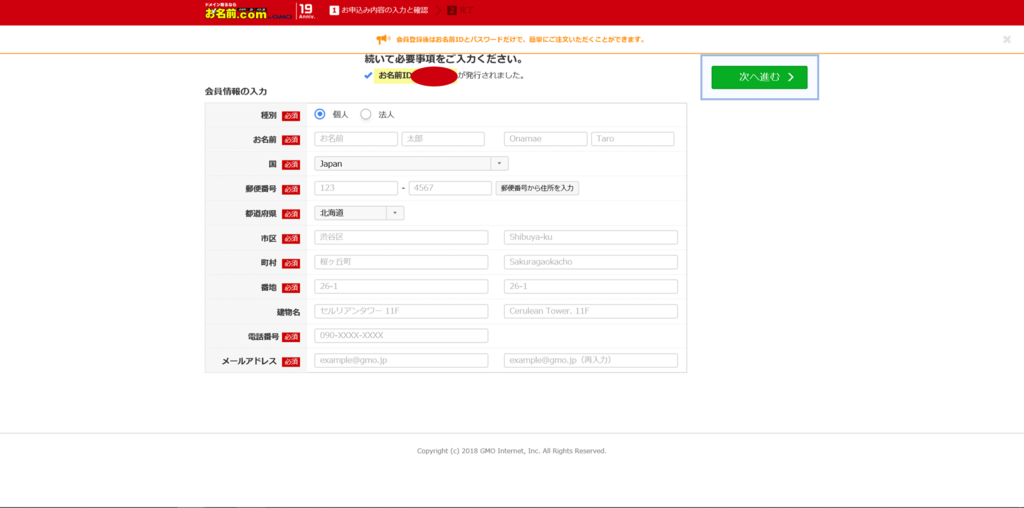Click the 4567 postal code field
This screenshot has width=1024, height=508.
tap(450, 188)
